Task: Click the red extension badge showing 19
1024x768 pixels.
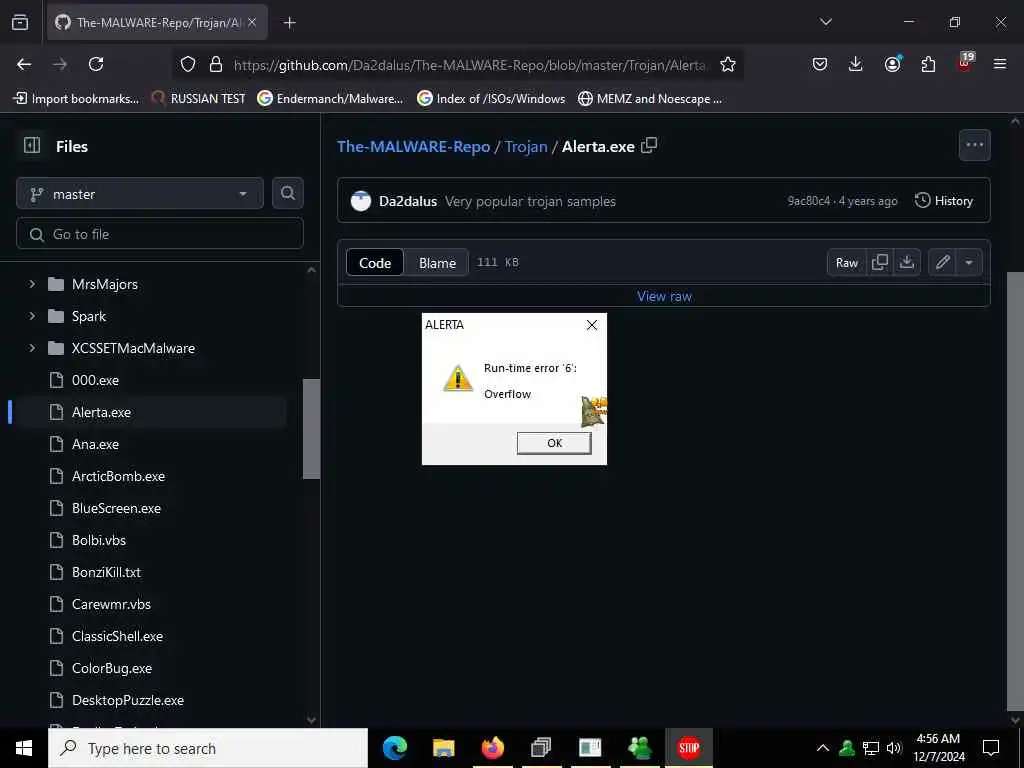Action: [x=965, y=62]
